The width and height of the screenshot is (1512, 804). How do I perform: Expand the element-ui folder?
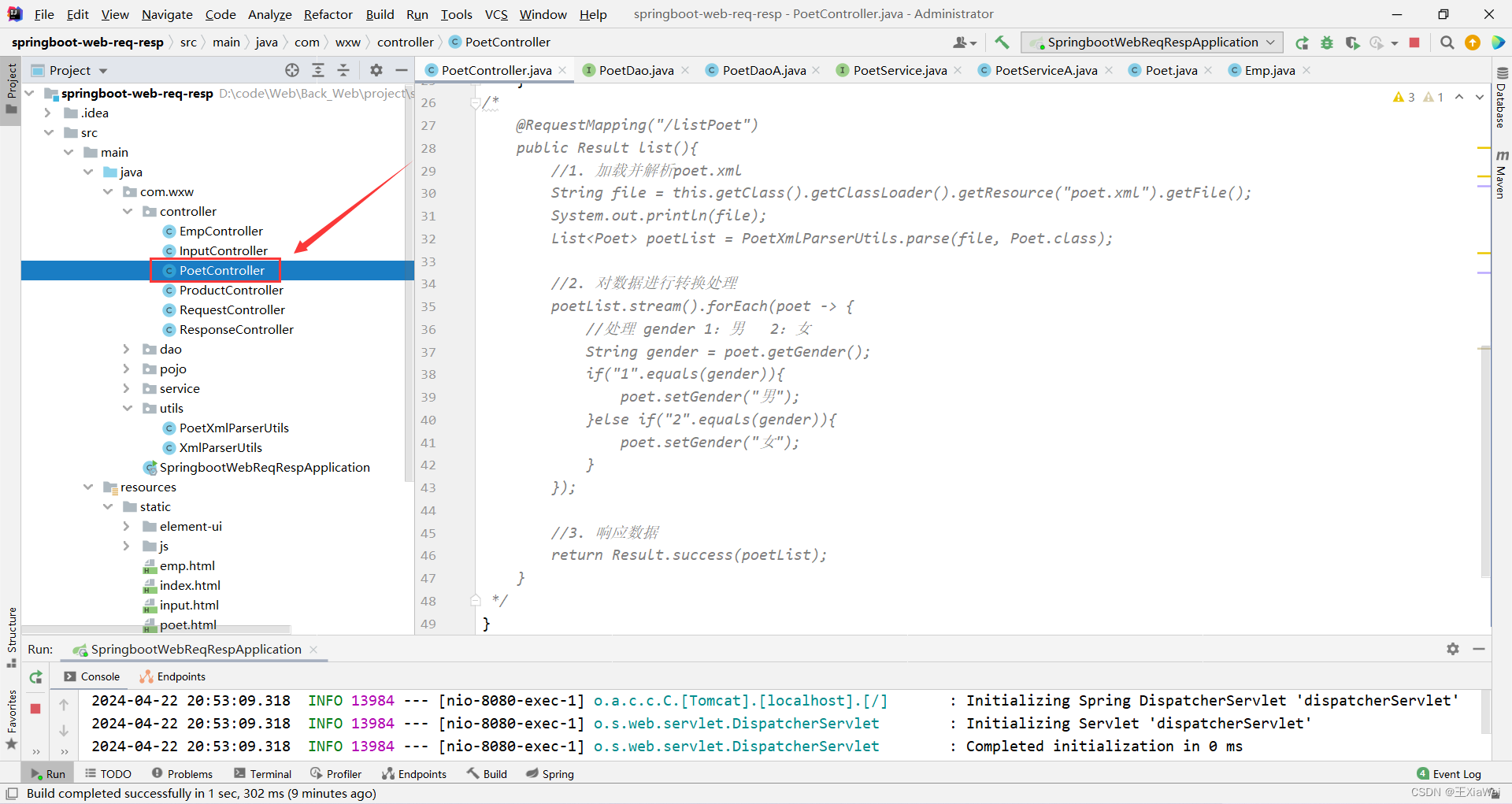pos(126,527)
